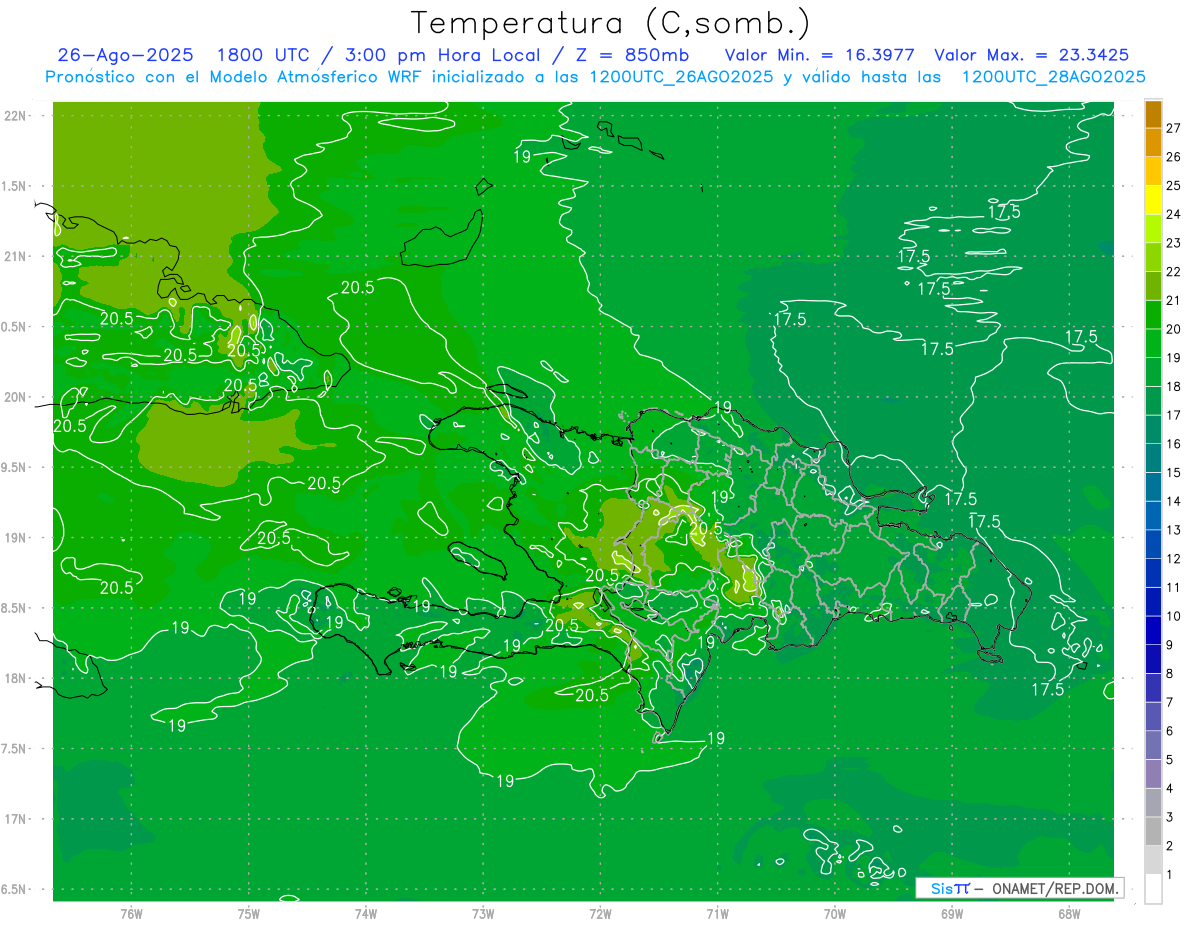The image size is (1200, 927).
Task: Click the 20N latitude axis label
Action: coord(17,397)
